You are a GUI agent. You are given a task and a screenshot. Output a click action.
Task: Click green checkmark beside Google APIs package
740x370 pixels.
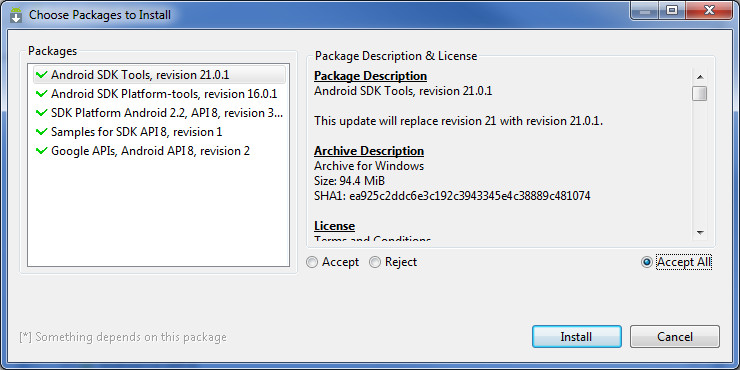42,151
